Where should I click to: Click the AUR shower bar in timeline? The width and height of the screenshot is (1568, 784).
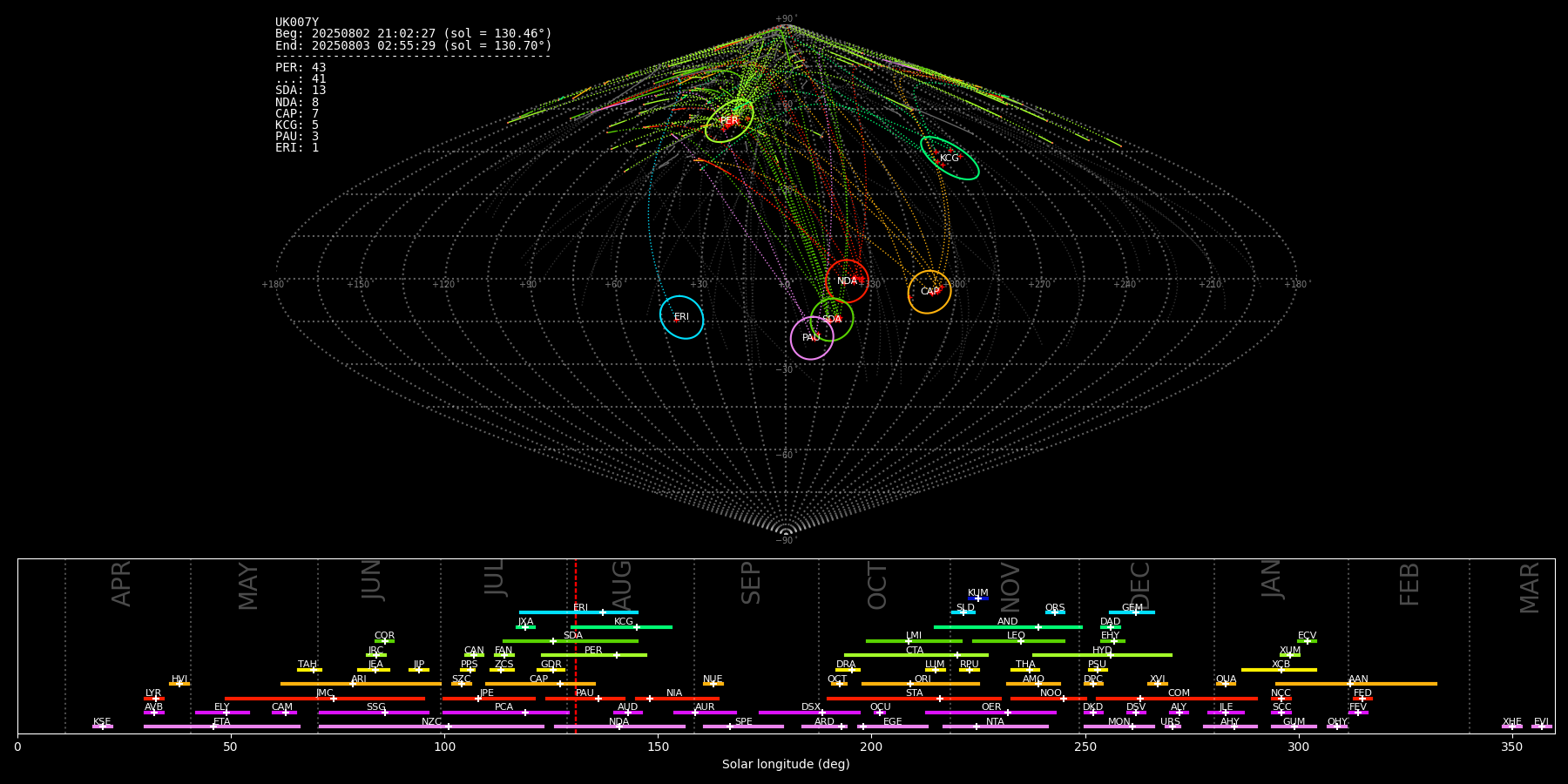[705, 712]
